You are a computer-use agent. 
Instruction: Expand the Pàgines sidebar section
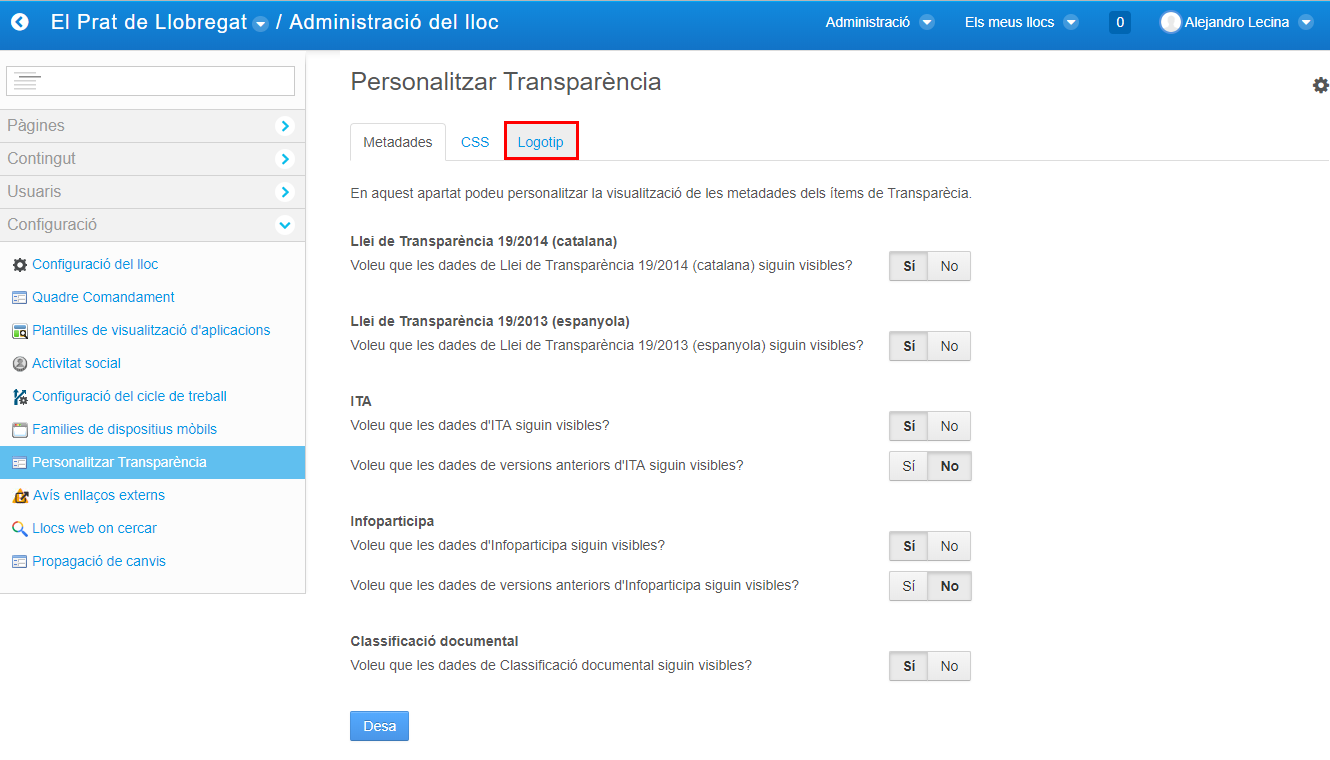pyautogui.click(x=285, y=126)
